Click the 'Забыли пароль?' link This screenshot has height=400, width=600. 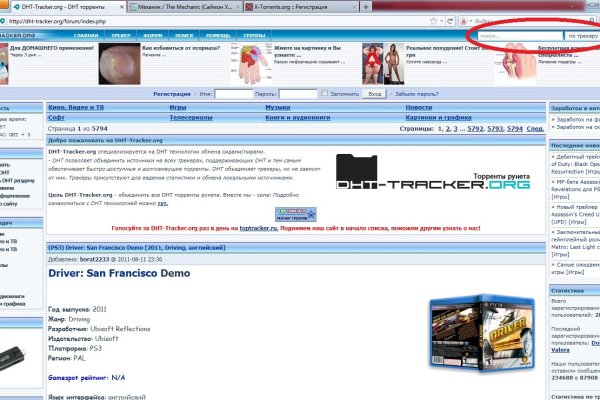419,93
